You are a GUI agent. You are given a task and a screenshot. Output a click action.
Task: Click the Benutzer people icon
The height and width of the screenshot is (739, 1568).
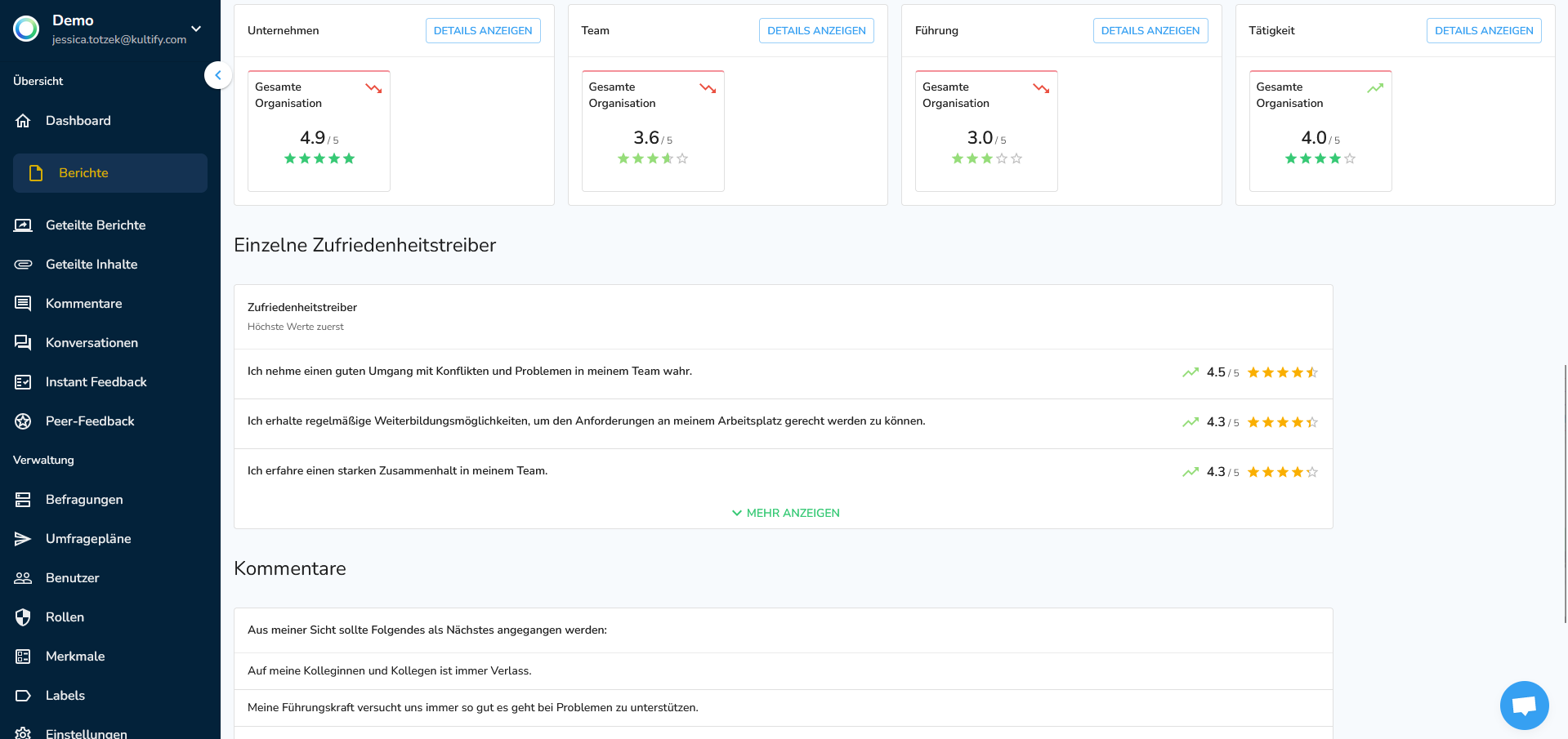pyautogui.click(x=23, y=578)
